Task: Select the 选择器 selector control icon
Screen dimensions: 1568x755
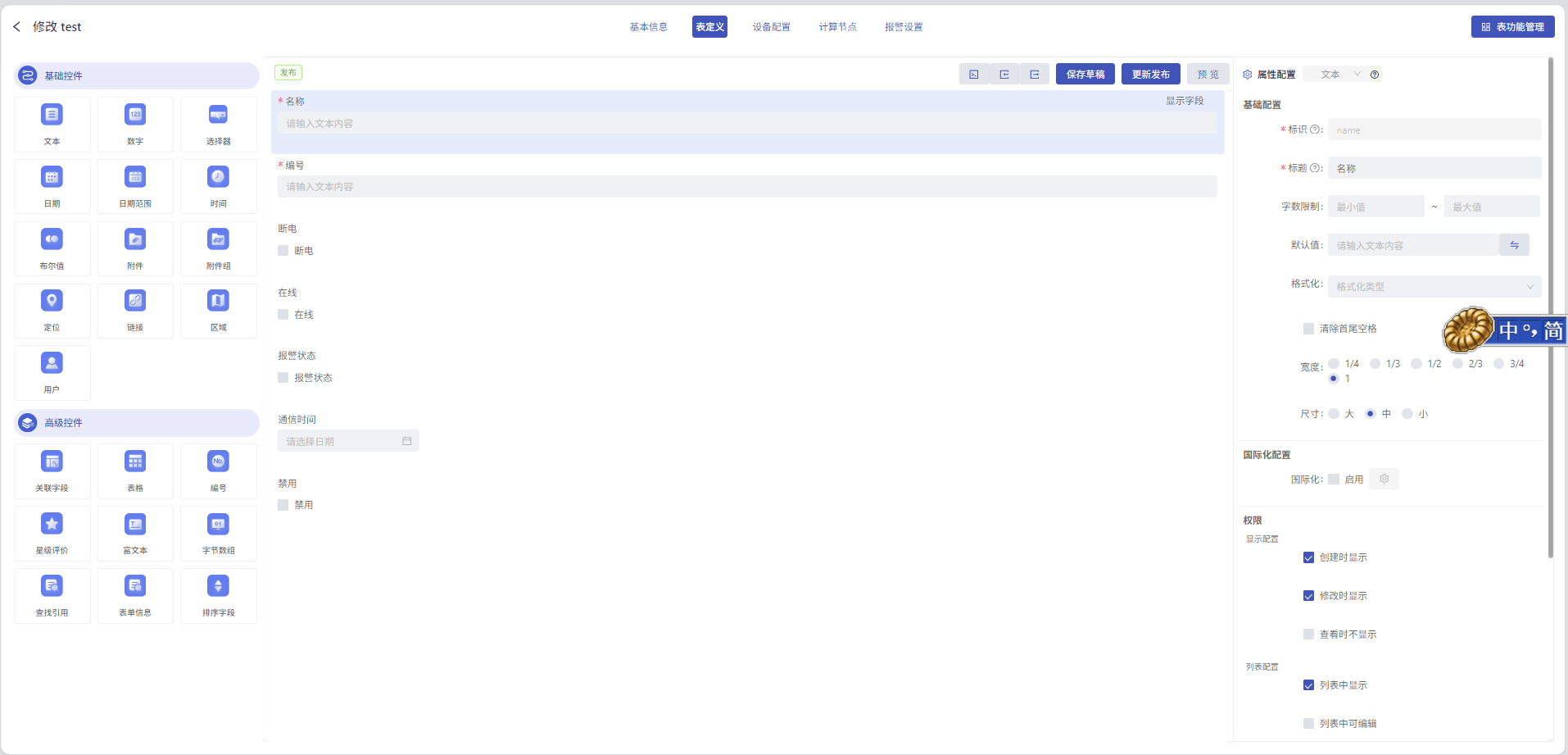Action: point(218,115)
